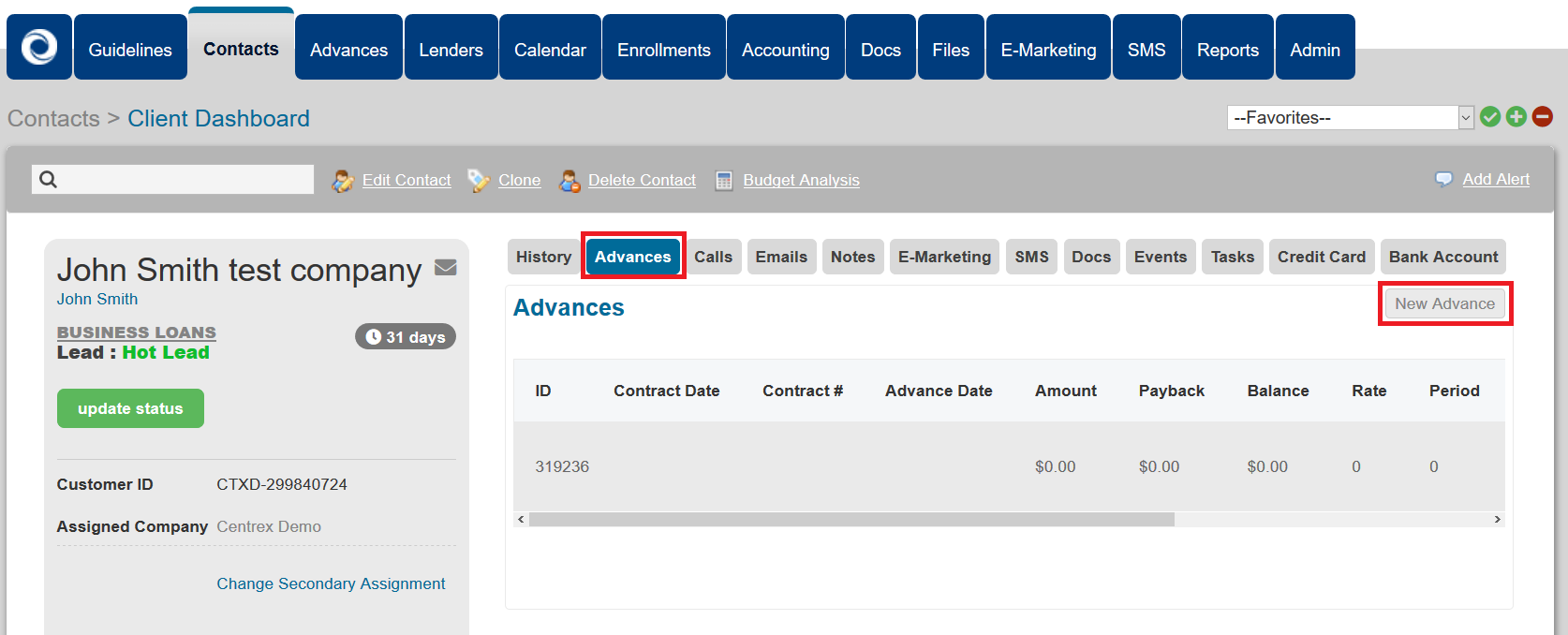Click the Contract Date column header
Viewport: 1568px width, 635px height.
pyautogui.click(x=666, y=391)
